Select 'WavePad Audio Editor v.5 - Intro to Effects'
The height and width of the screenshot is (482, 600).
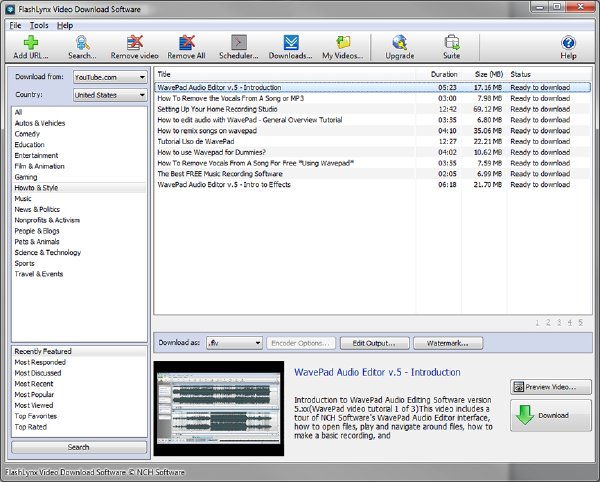click(373, 184)
